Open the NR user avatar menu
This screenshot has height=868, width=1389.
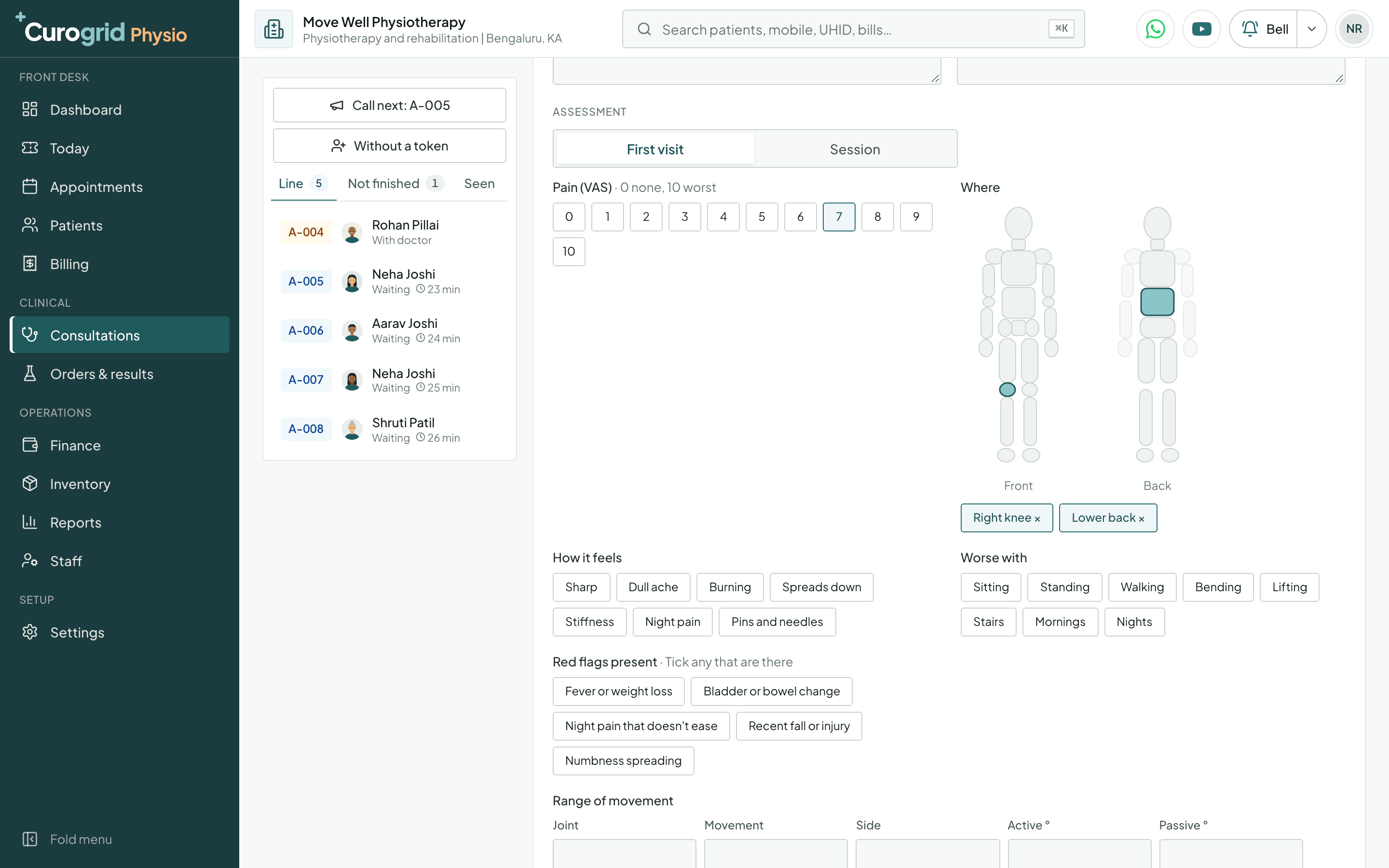1354,29
